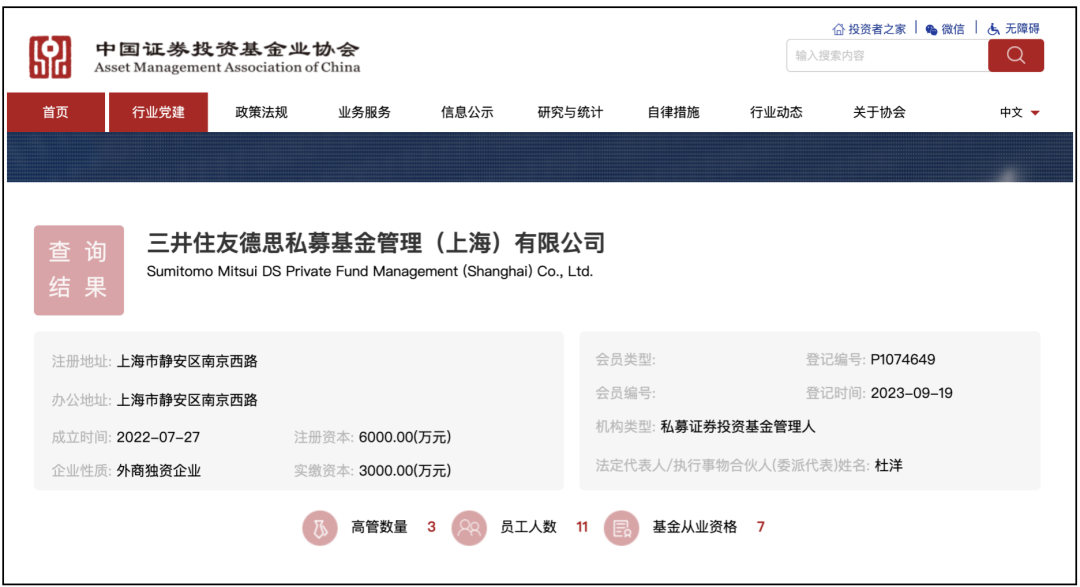Open the 微信 link

point(953,29)
